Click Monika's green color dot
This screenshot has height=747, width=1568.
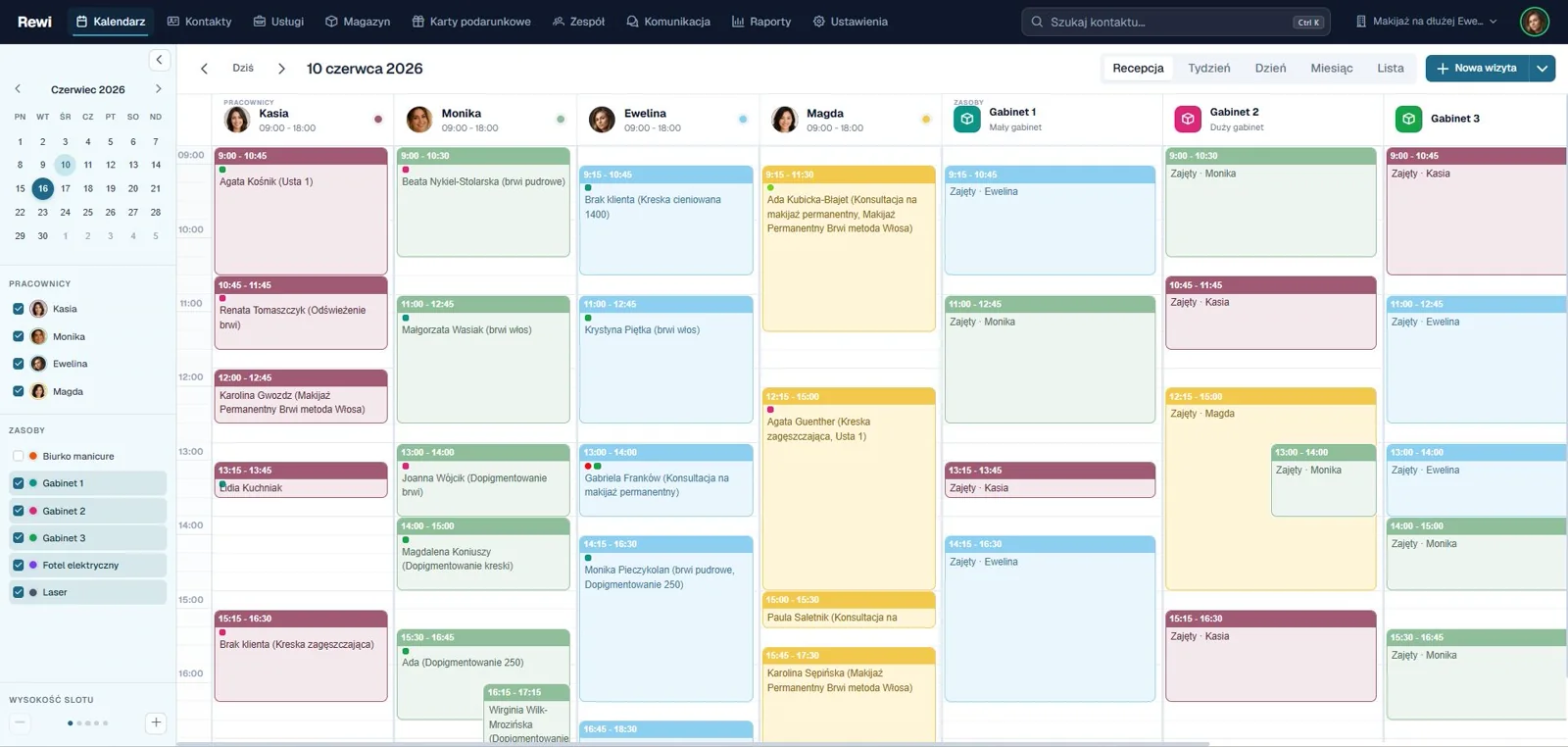[x=561, y=120]
